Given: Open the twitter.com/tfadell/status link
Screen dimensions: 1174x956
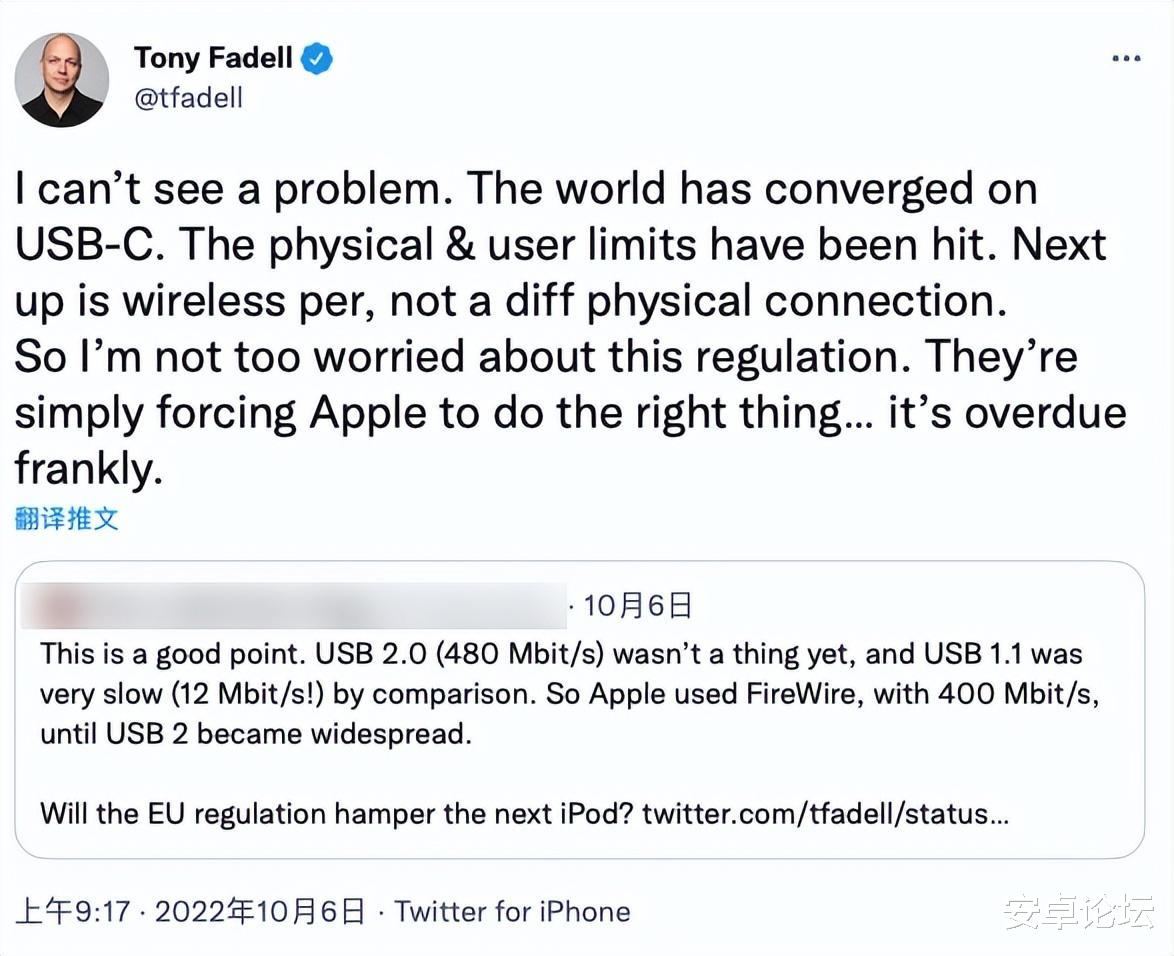Looking at the screenshot, I should [825, 813].
